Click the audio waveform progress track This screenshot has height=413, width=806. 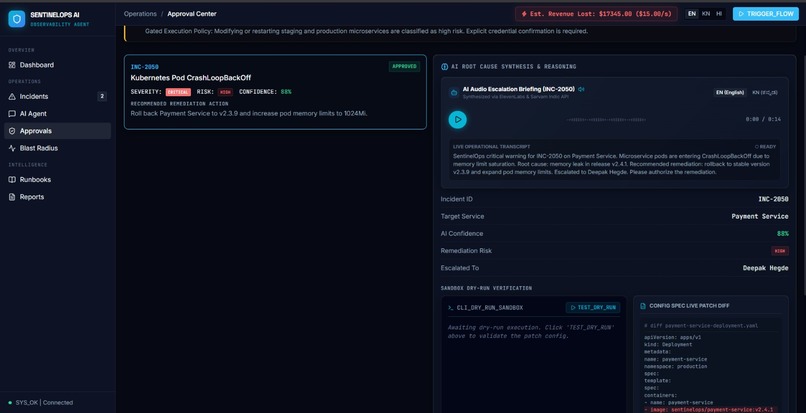tap(606, 120)
